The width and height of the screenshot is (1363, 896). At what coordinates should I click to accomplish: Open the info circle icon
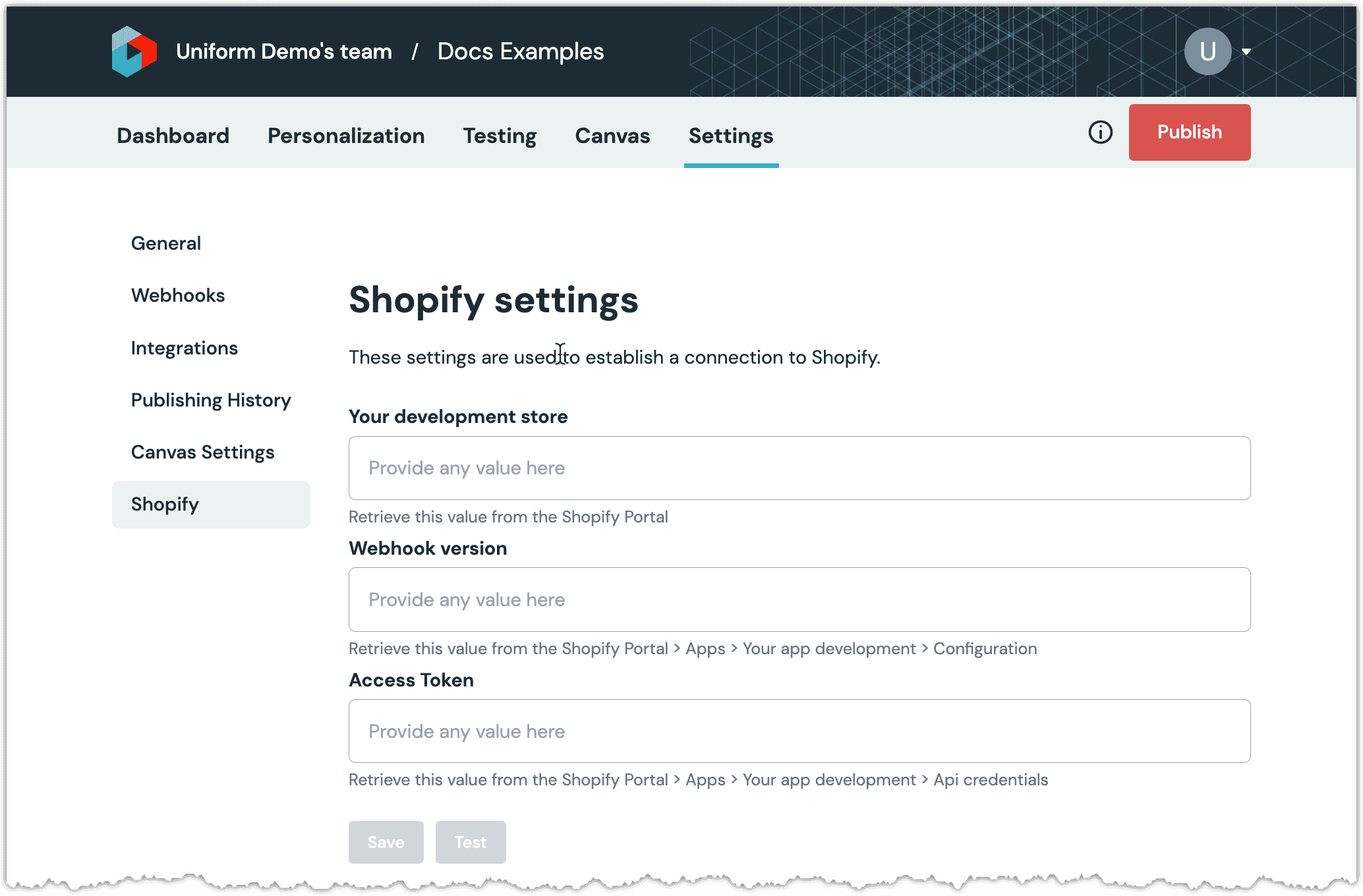(1100, 132)
